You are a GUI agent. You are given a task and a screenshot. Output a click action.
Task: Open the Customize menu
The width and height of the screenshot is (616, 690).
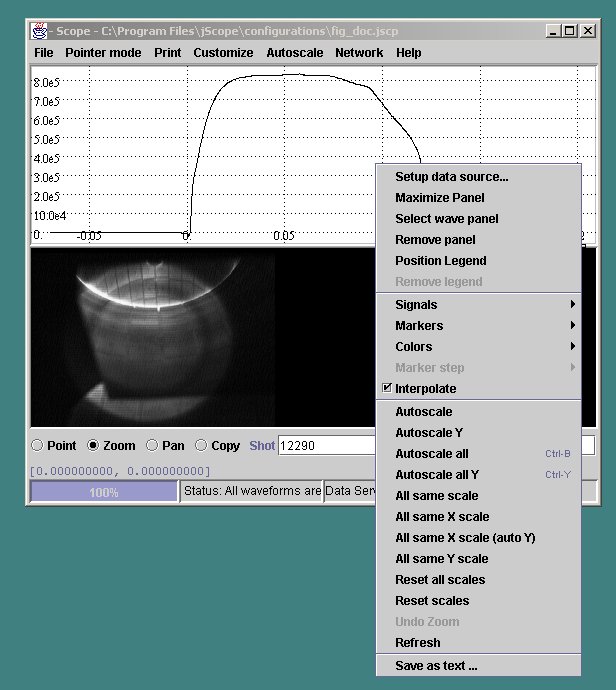click(x=223, y=52)
